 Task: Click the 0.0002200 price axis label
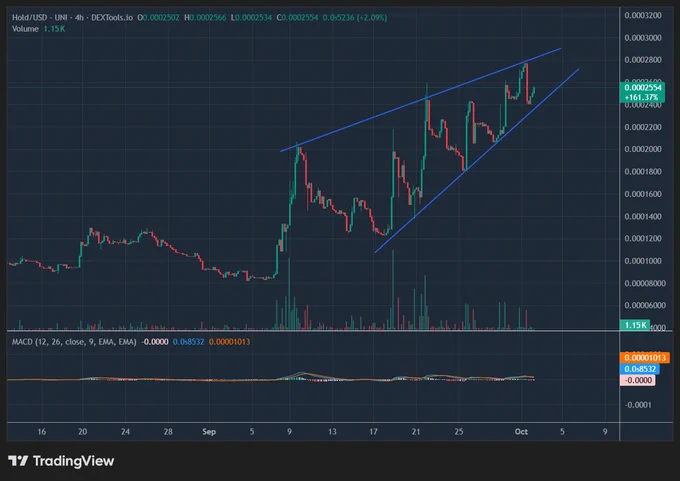(x=643, y=127)
